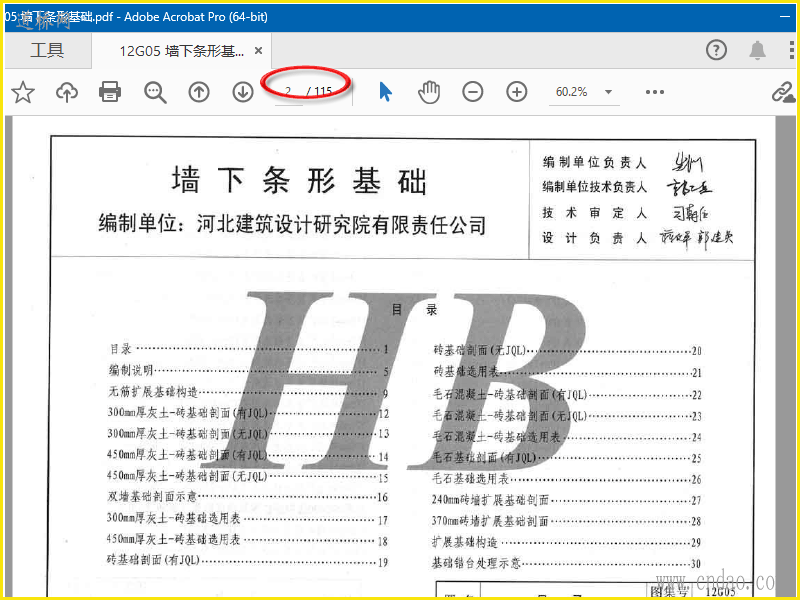
Task: Switch to the 12G05 墙下条形基础 document tab
Action: point(181,51)
